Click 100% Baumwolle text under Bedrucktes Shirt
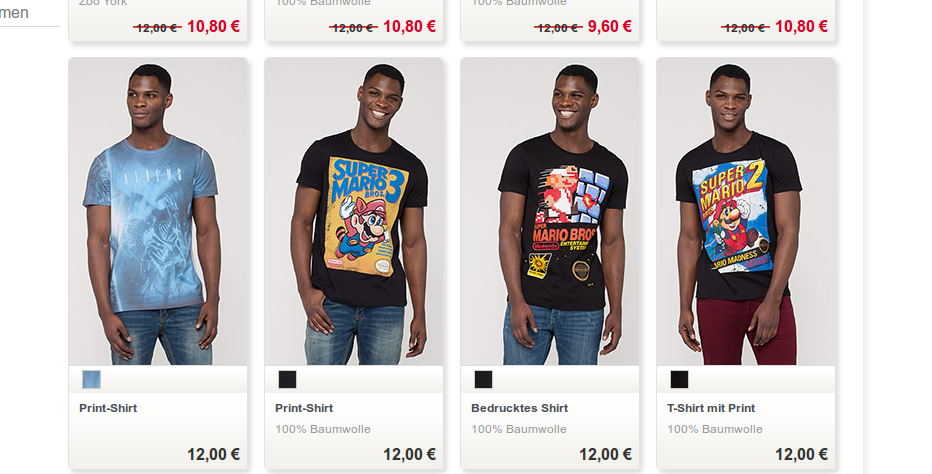The height and width of the screenshot is (474, 932). [519, 429]
